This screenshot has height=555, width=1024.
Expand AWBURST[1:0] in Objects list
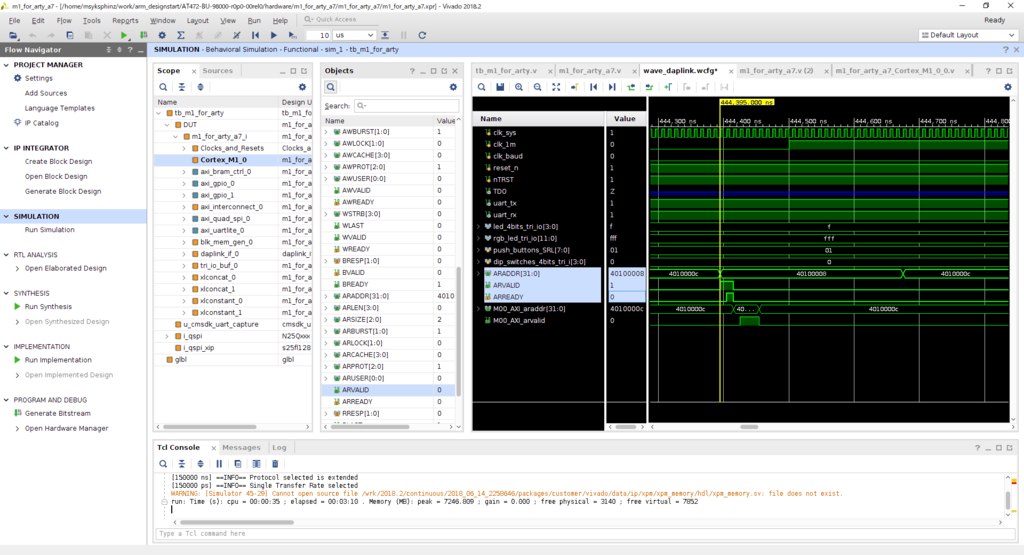coord(327,131)
